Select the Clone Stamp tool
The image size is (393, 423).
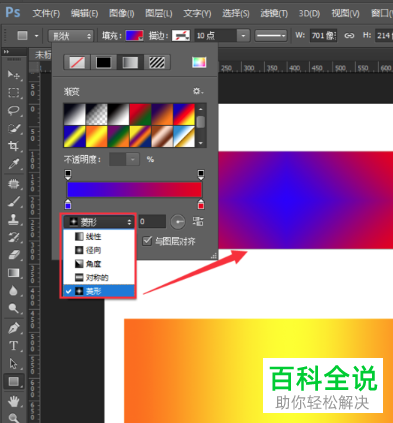13,219
